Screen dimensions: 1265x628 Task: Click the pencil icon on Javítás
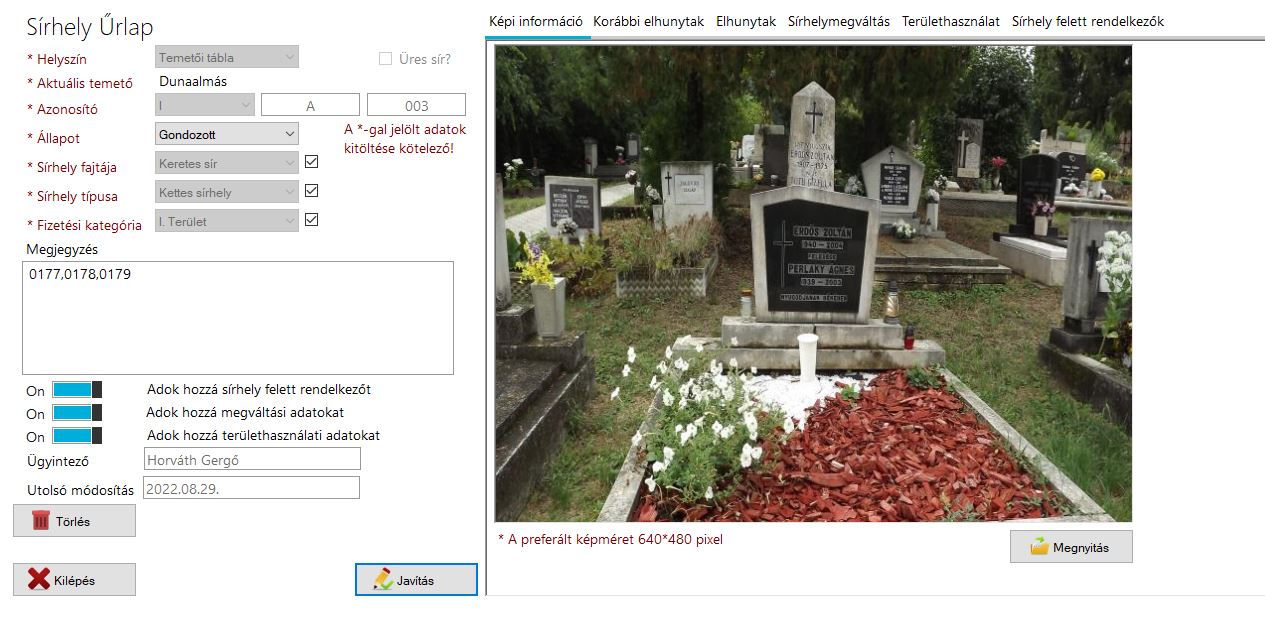tap(383, 580)
